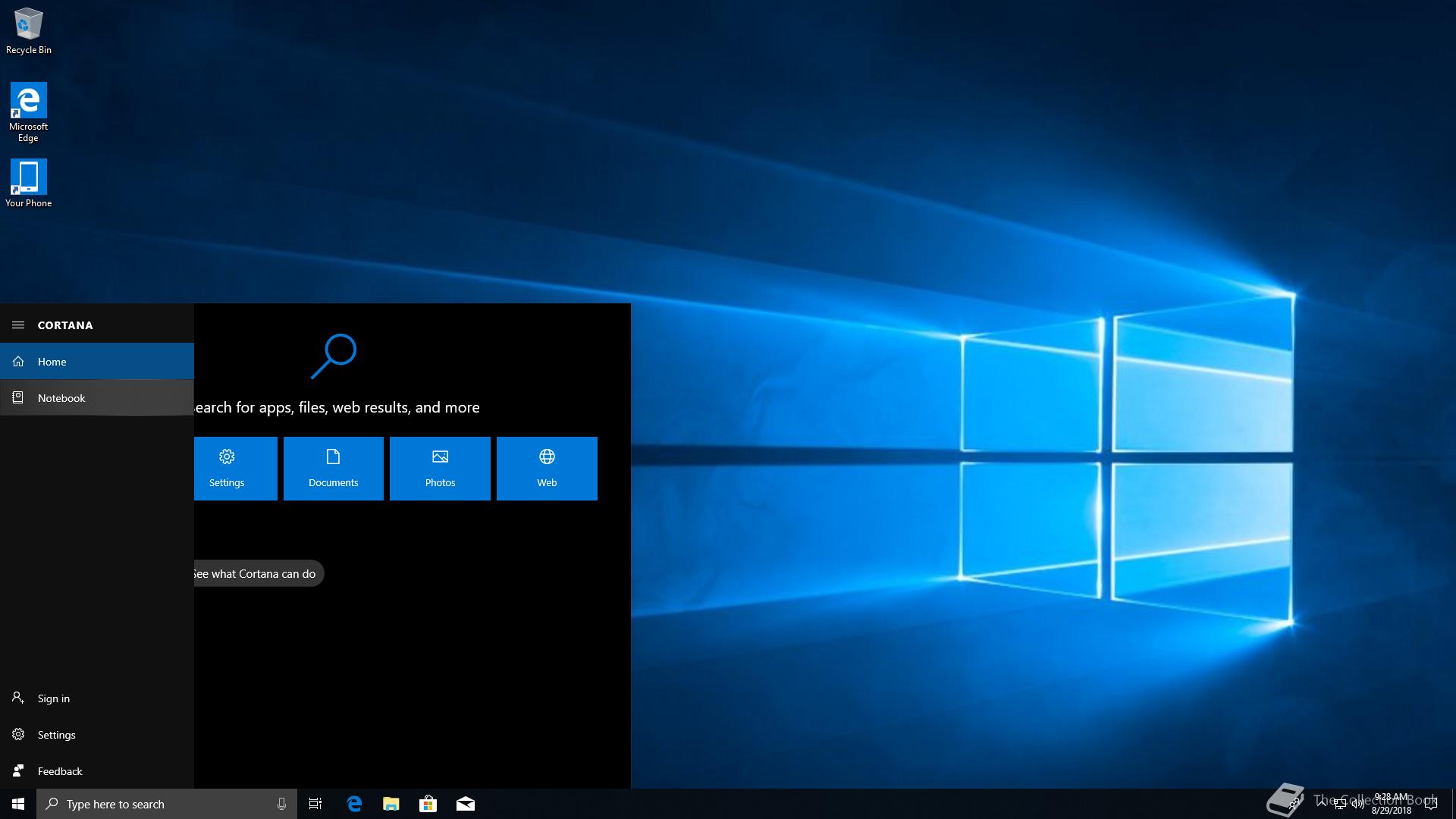Activate Cortana microphone in search box
Viewport: 1456px width, 819px height.
pos(281,804)
